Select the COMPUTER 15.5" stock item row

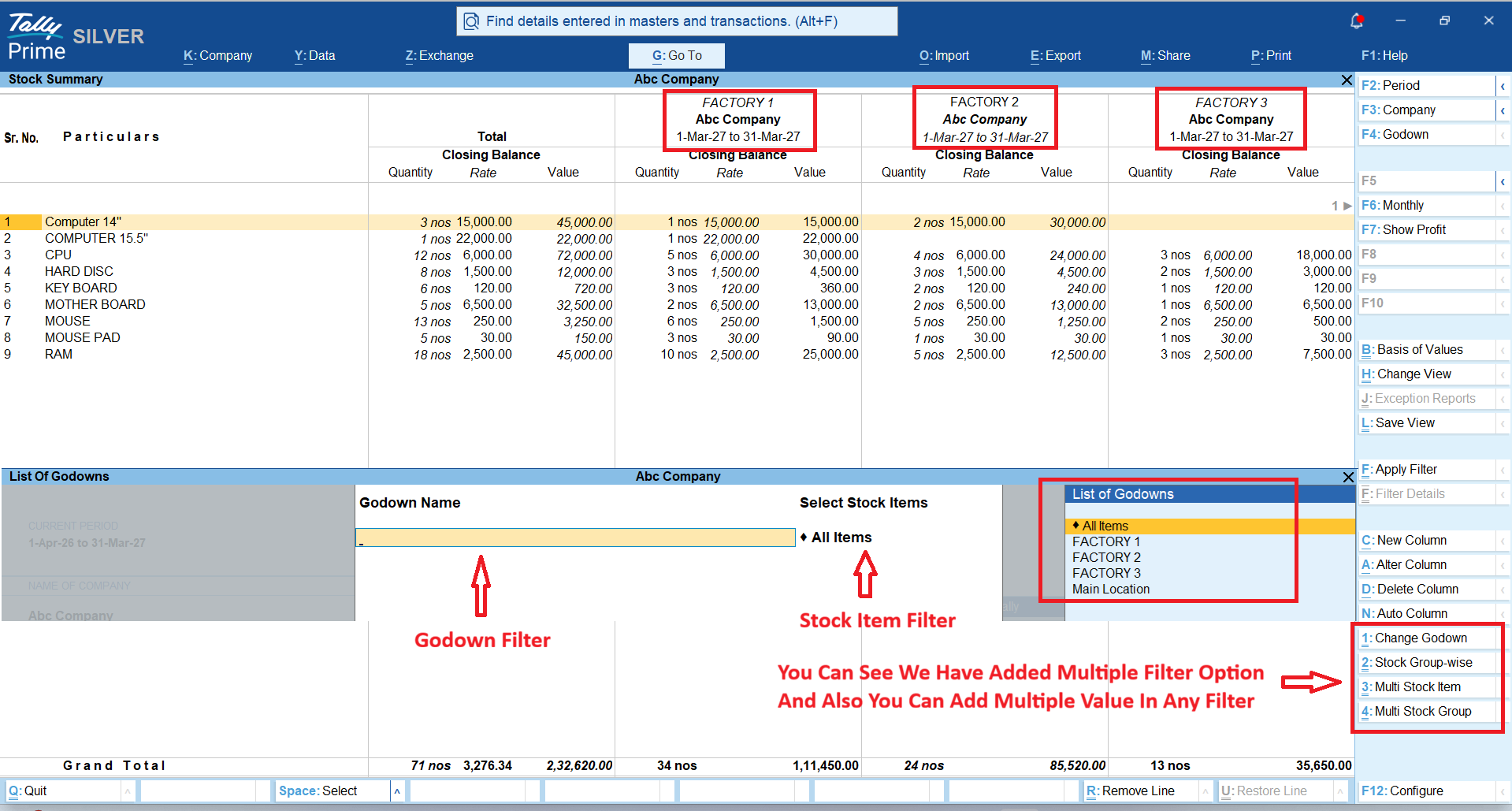[x=678, y=239]
